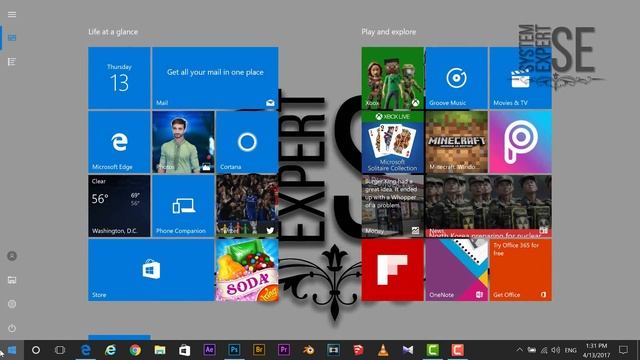This screenshot has height=360, width=640.
Task: Open the Start hamburger menu at top
Action: [x=12, y=15]
